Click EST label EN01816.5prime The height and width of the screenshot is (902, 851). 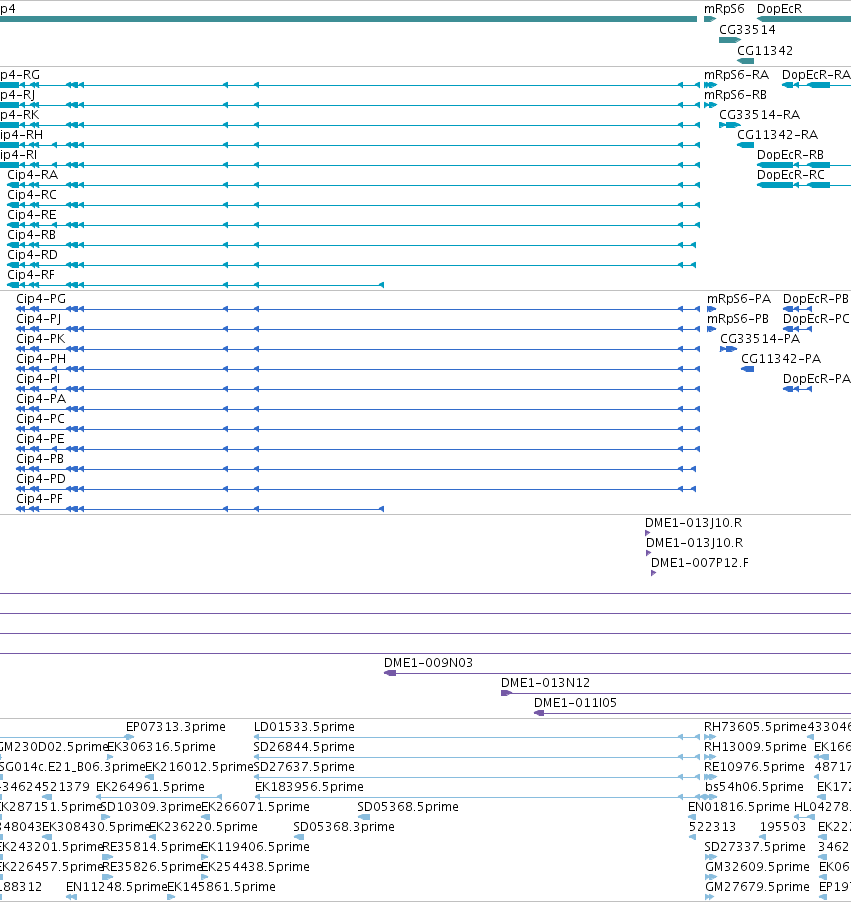739,807
